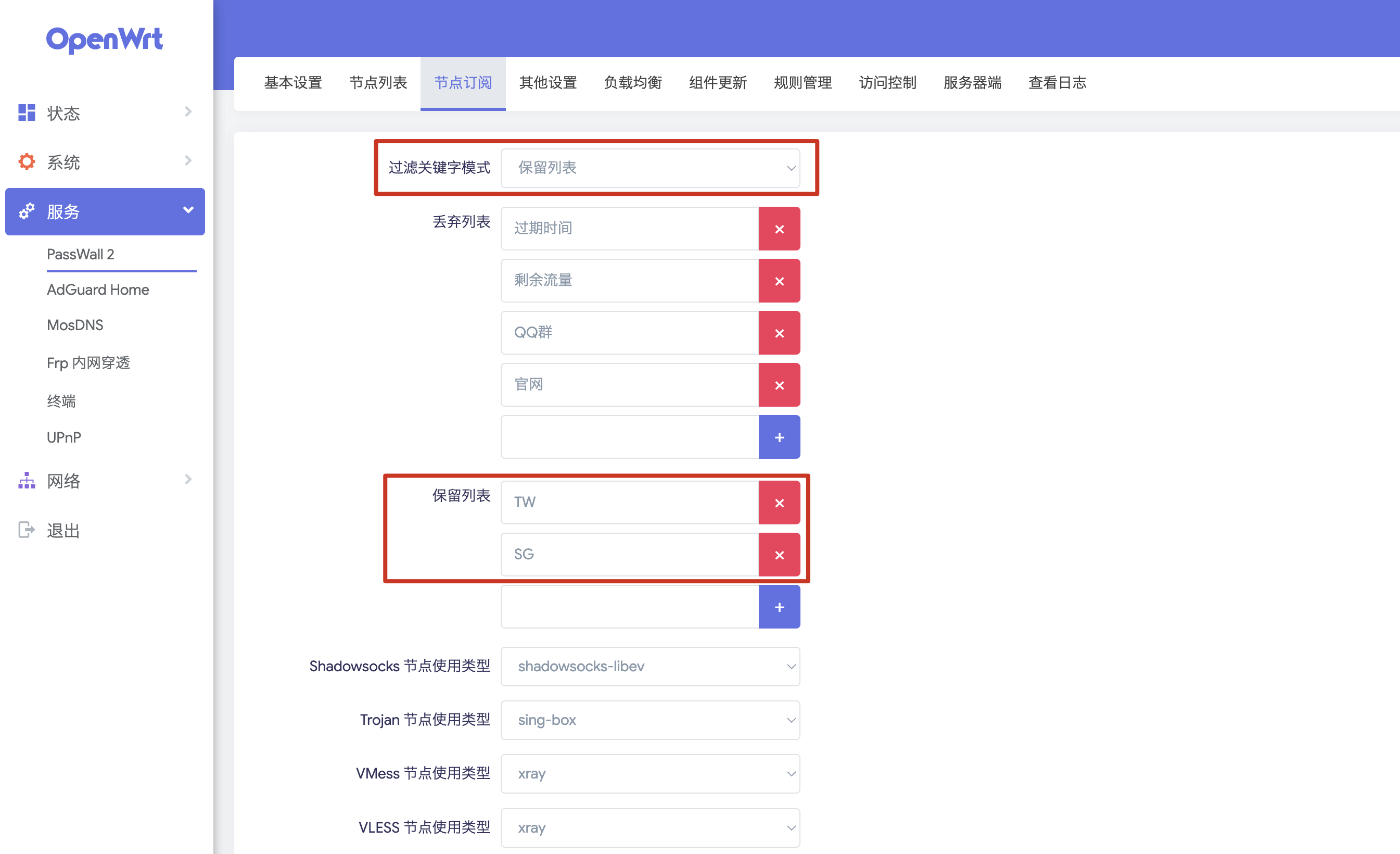The image size is (1400, 854).
Task: Click 退出 to log out
Action: pyautogui.click(x=63, y=530)
